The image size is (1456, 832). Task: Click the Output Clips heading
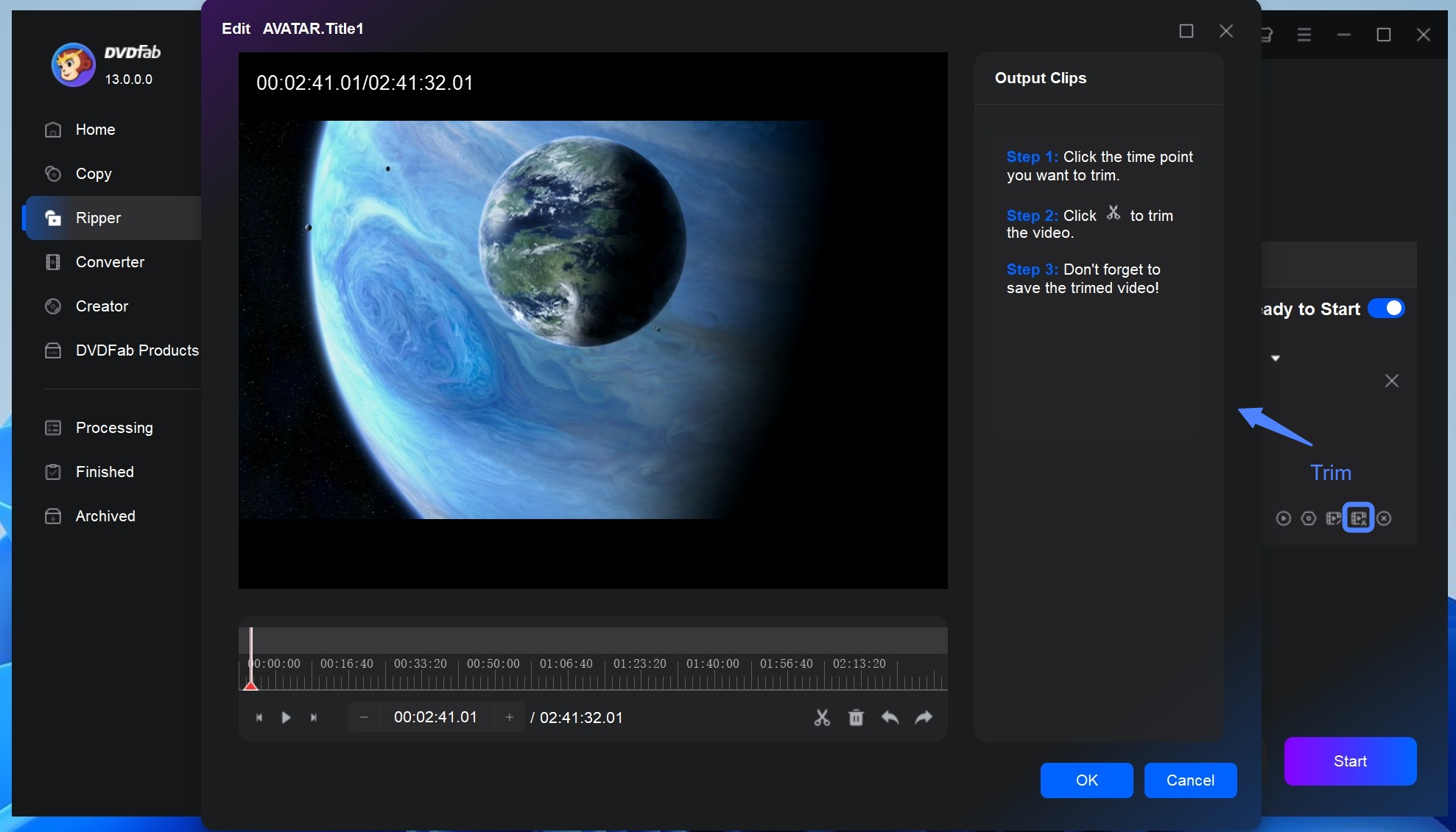click(x=1041, y=78)
